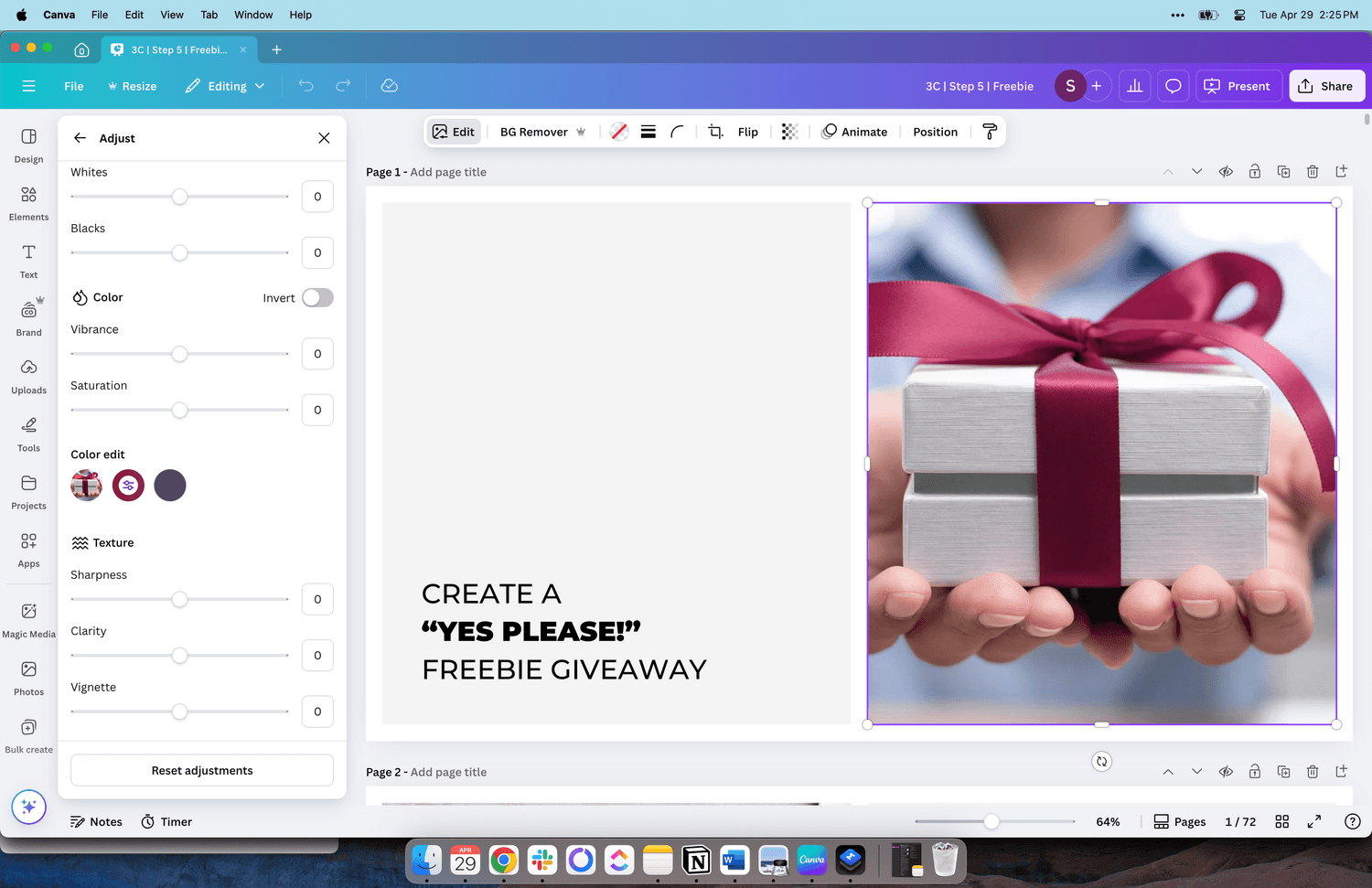Screen dimensions: 1372x888
Task: Duplicate Page 1
Action: tap(1283, 172)
